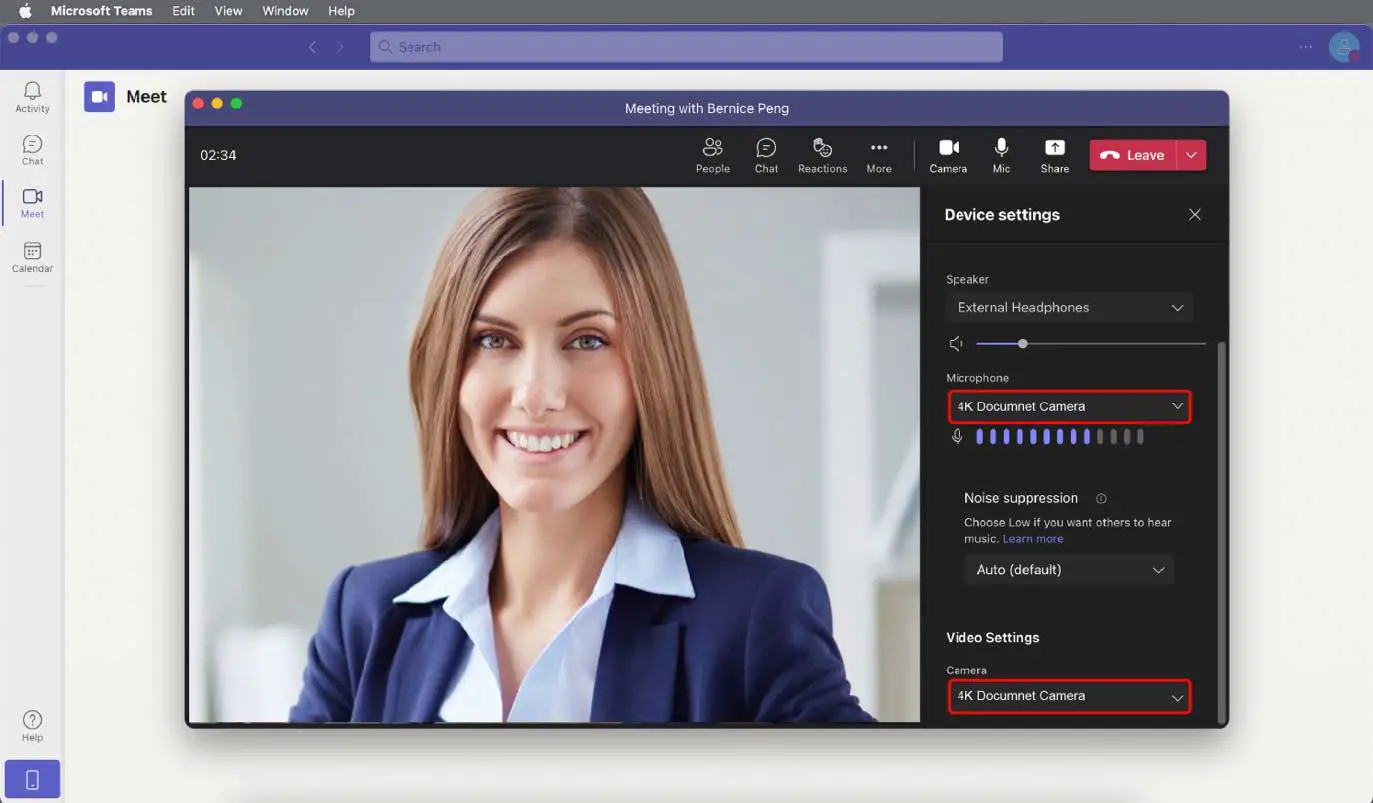1373x803 pixels.
Task: Click the Video Settings heading
Action: click(993, 638)
